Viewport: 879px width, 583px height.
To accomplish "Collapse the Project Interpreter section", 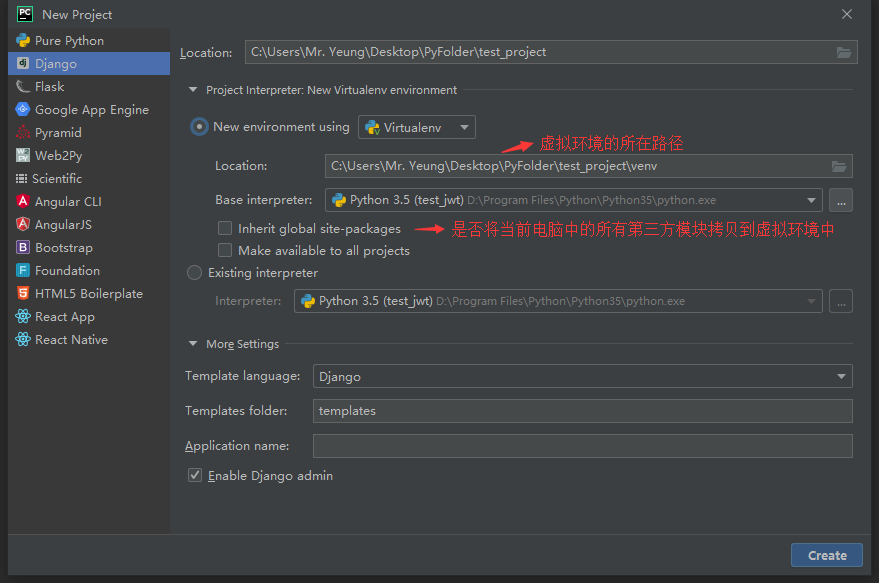I will 193,90.
